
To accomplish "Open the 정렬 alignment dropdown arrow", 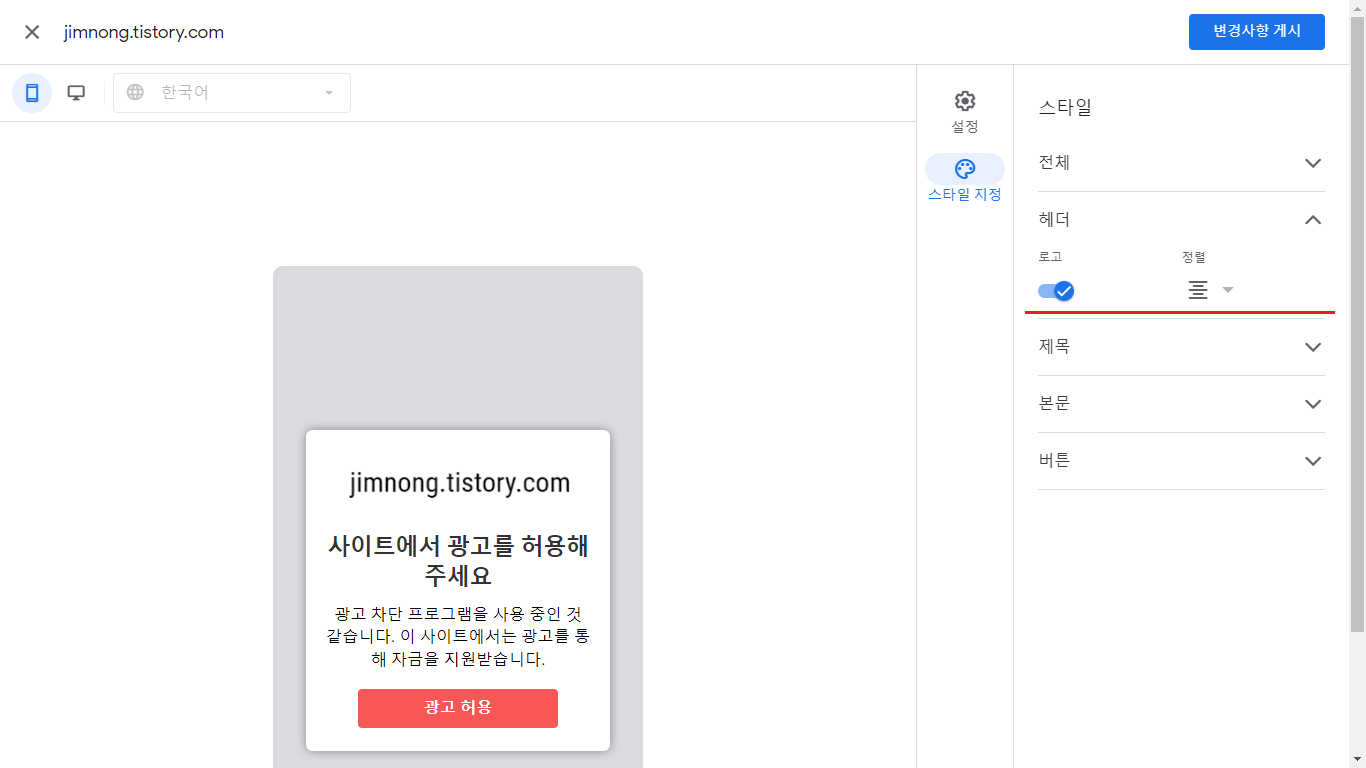I will click(x=1228, y=290).
